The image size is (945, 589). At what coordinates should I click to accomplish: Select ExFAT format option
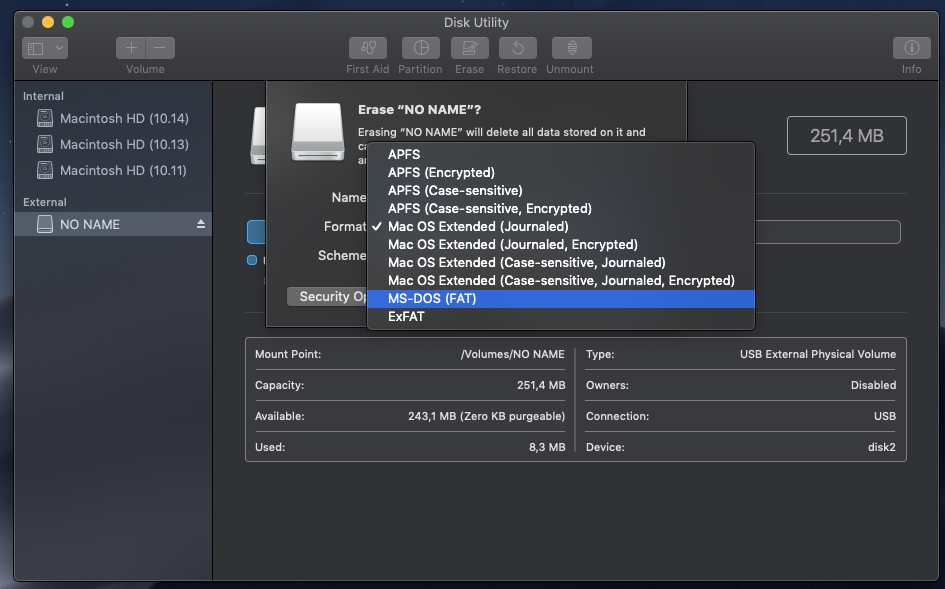[560, 317]
